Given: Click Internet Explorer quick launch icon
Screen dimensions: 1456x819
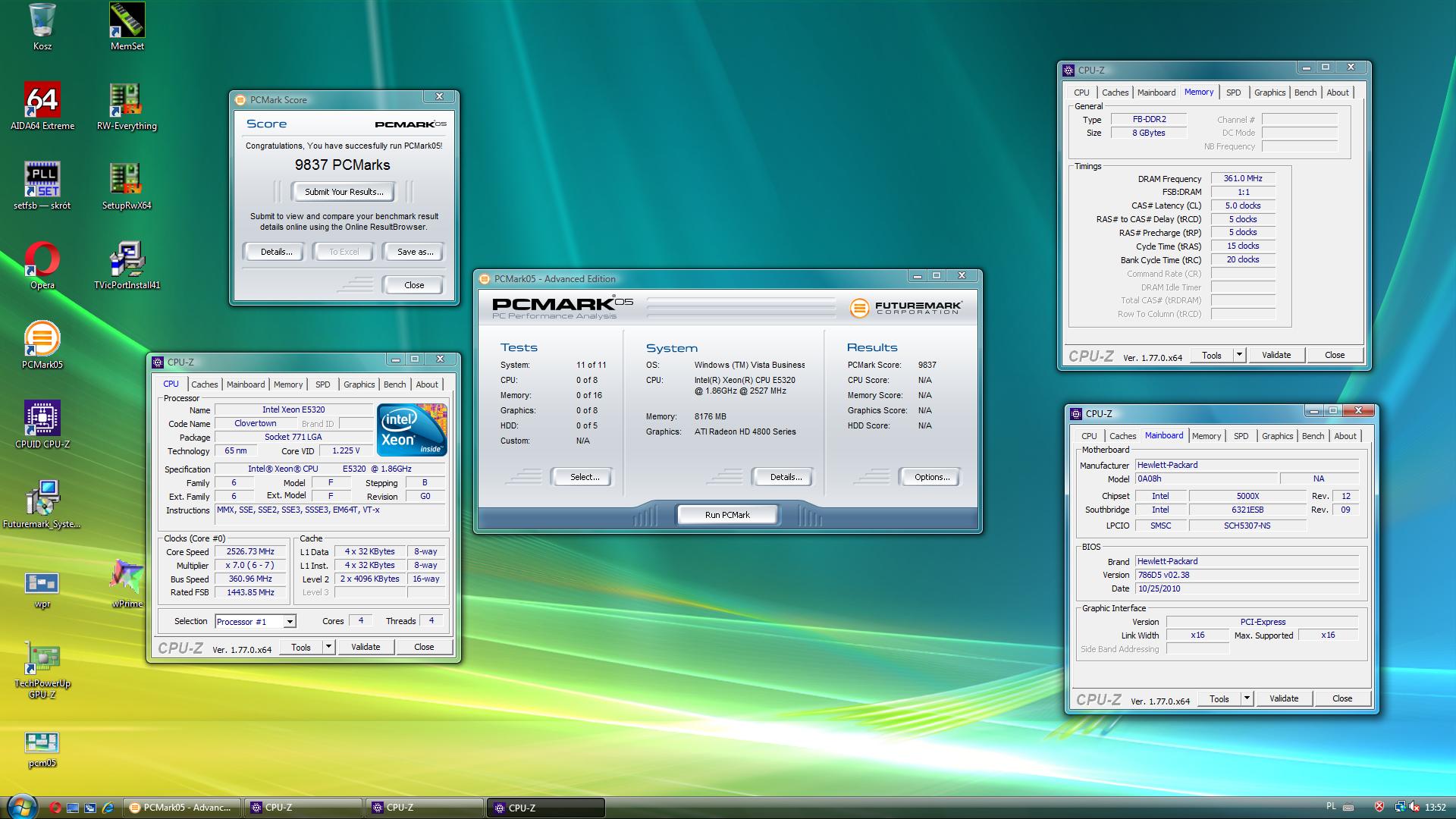Looking at the screenshot, I should 108,808.
